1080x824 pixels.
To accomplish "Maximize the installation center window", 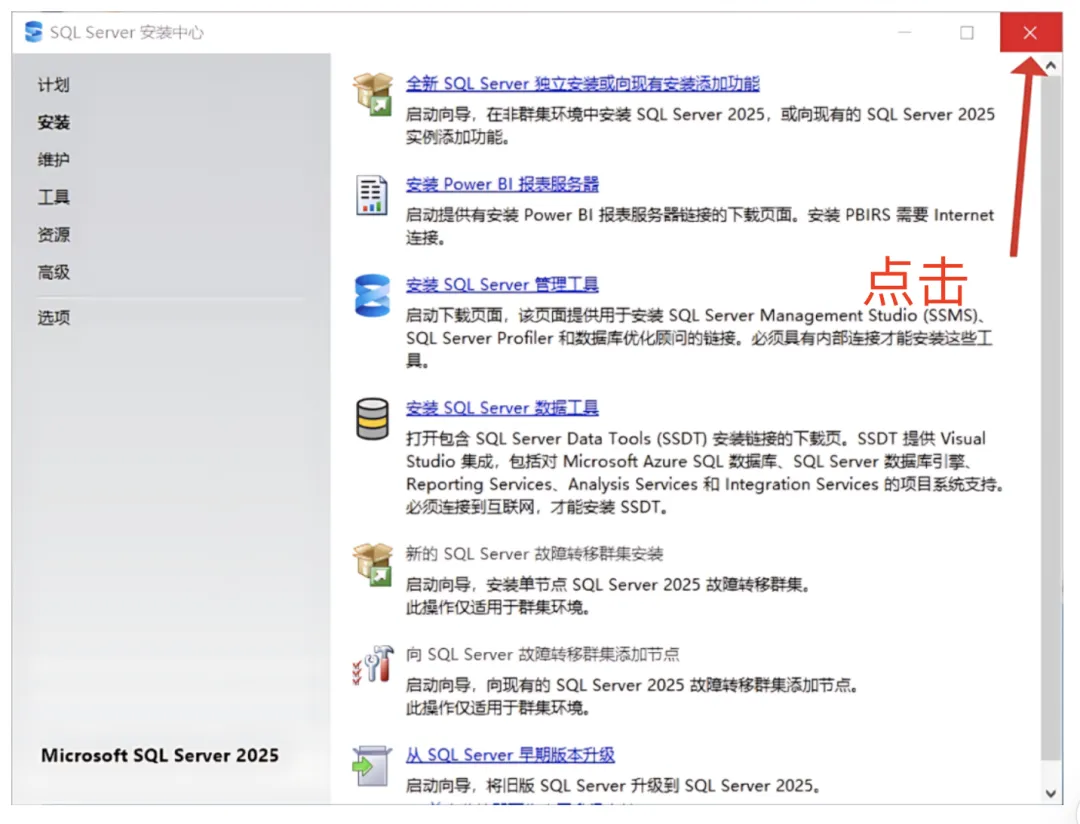I will [967, 32].
